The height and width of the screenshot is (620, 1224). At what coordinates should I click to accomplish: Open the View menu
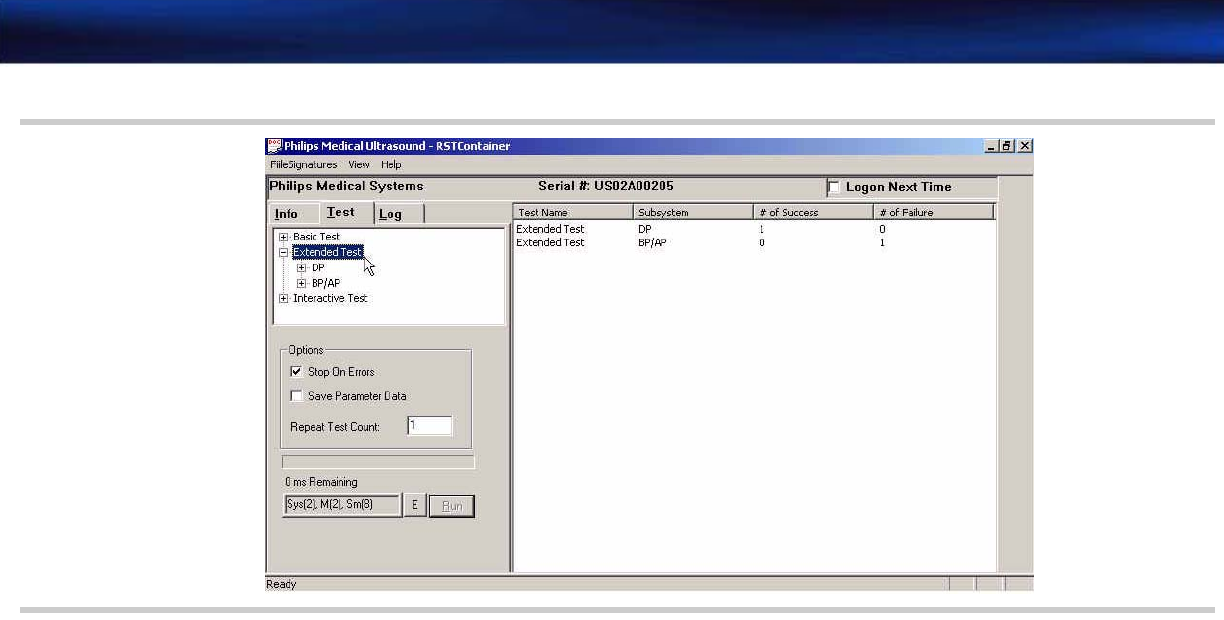[x=359, y=165]
